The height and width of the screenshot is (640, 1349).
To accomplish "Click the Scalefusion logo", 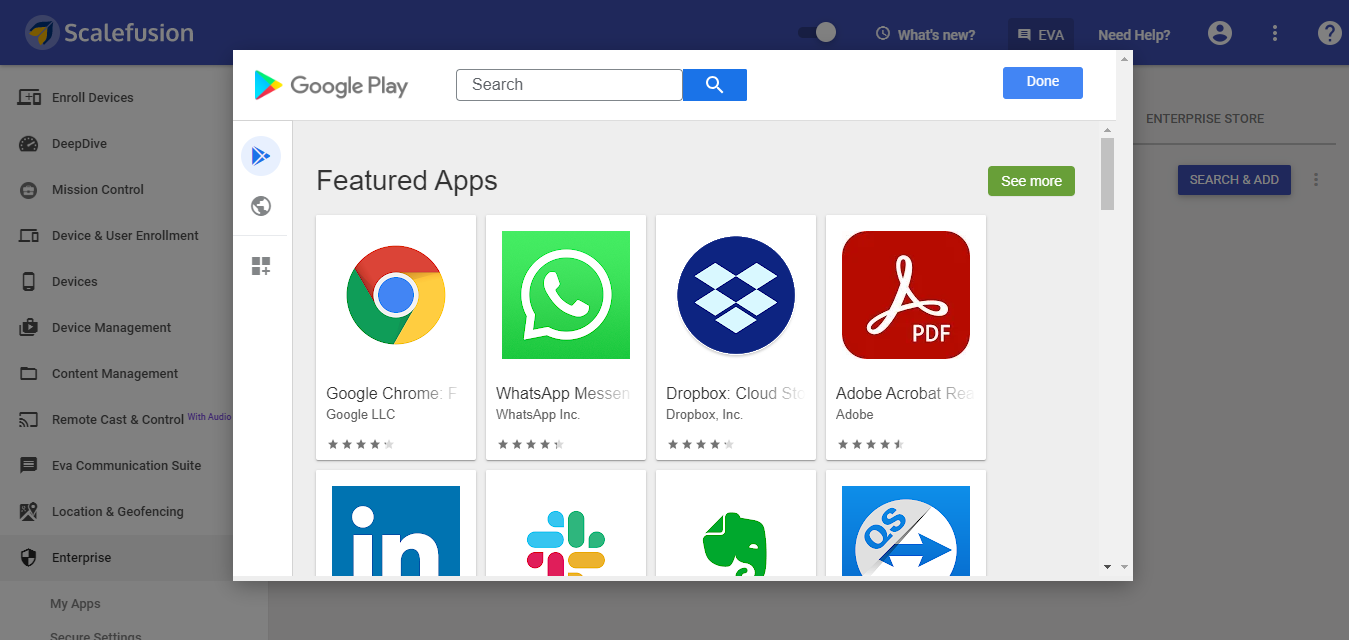I will click(x=110, y=33).
